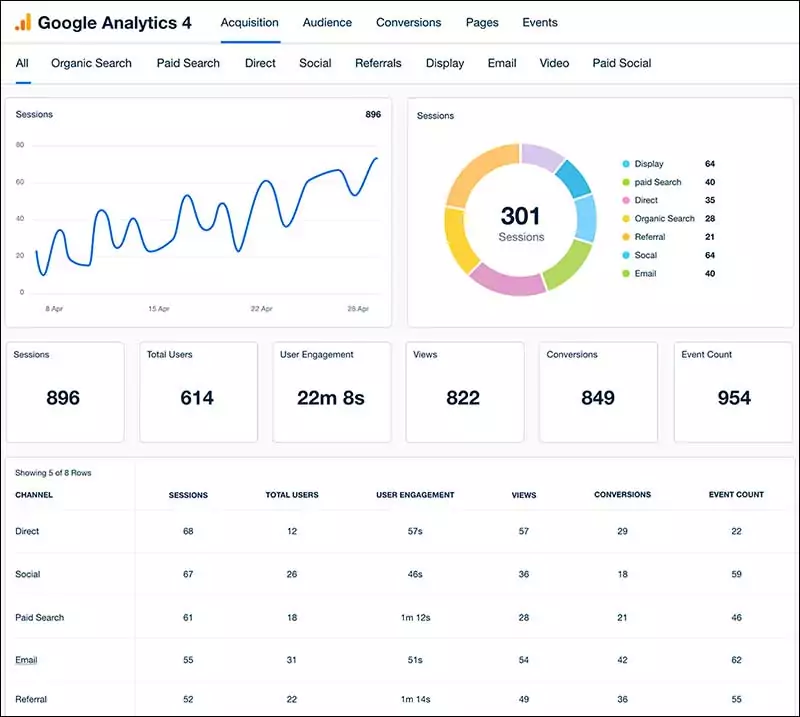
Task: Click the Socal legend color dot
Action: (x=626, y=255)
